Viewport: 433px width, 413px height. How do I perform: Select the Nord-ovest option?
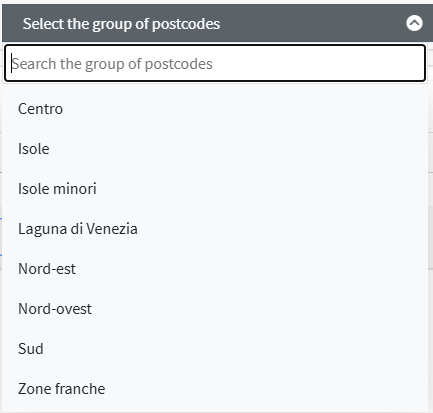pos(215,309)
